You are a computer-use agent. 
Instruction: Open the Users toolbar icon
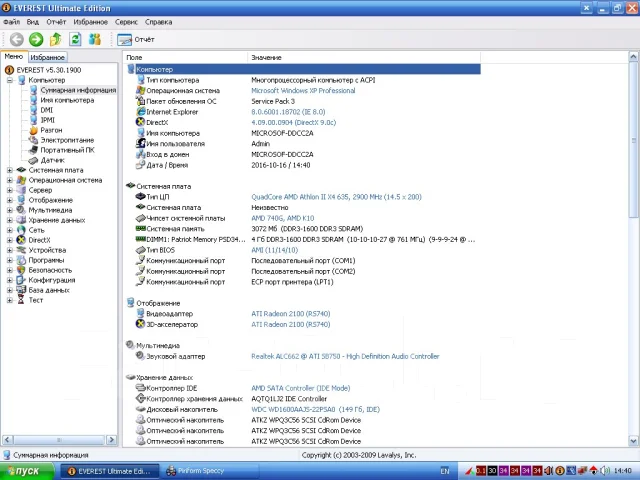(x=95, y=40)
